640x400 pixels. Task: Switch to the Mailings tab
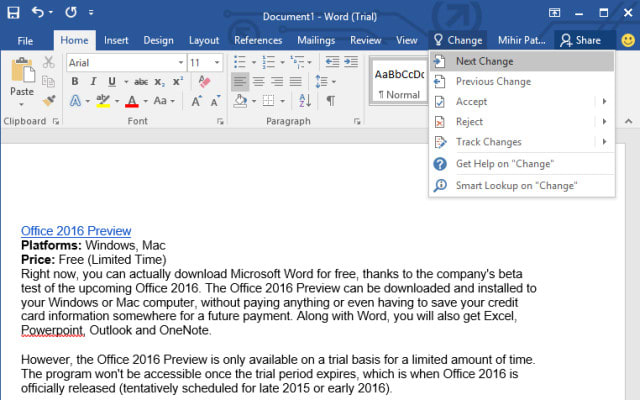click(x=316, y=40)
